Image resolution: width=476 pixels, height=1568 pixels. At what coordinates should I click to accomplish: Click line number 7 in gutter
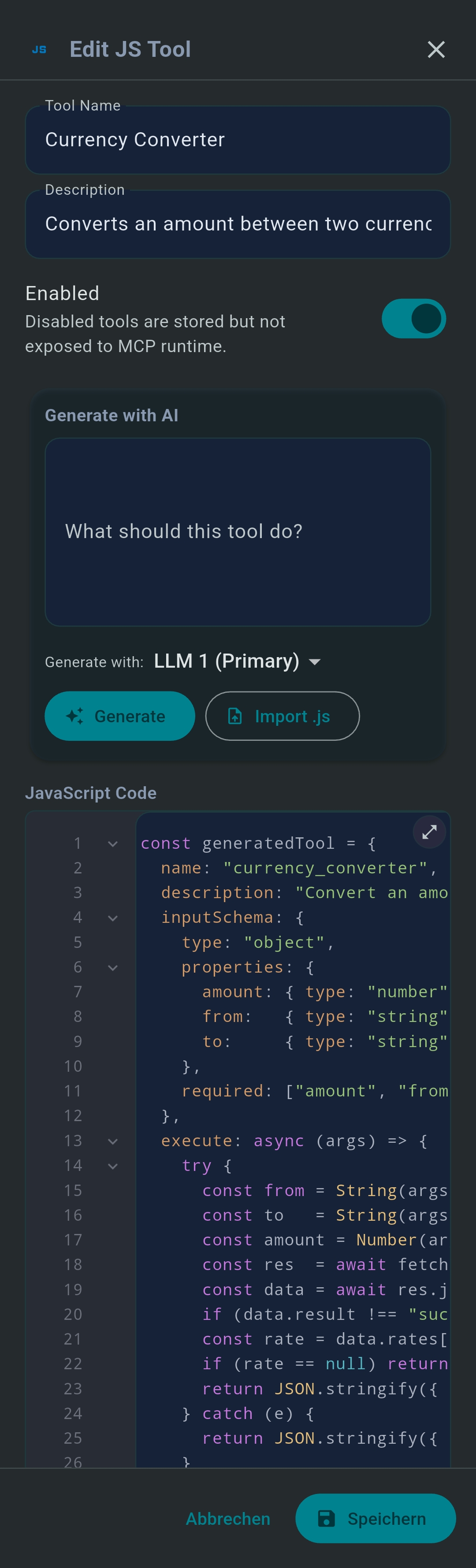pyautogui.click(x=77, y=992)
